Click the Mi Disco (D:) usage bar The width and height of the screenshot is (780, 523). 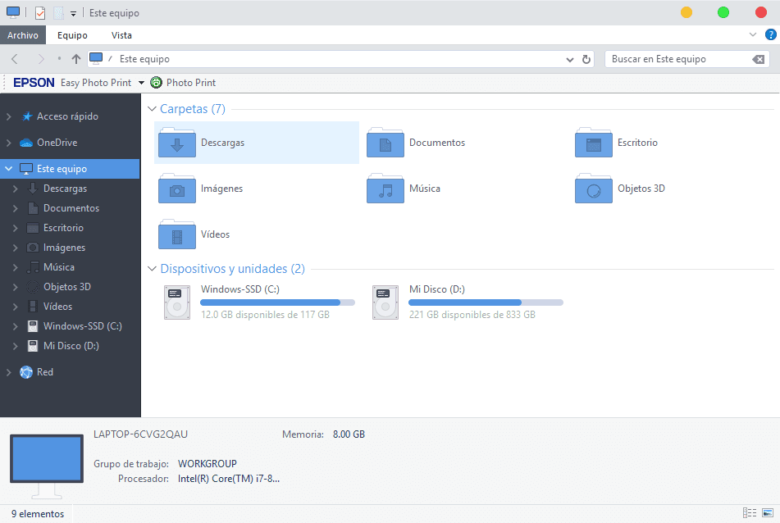pyautogui.click(x=486, y=302)
